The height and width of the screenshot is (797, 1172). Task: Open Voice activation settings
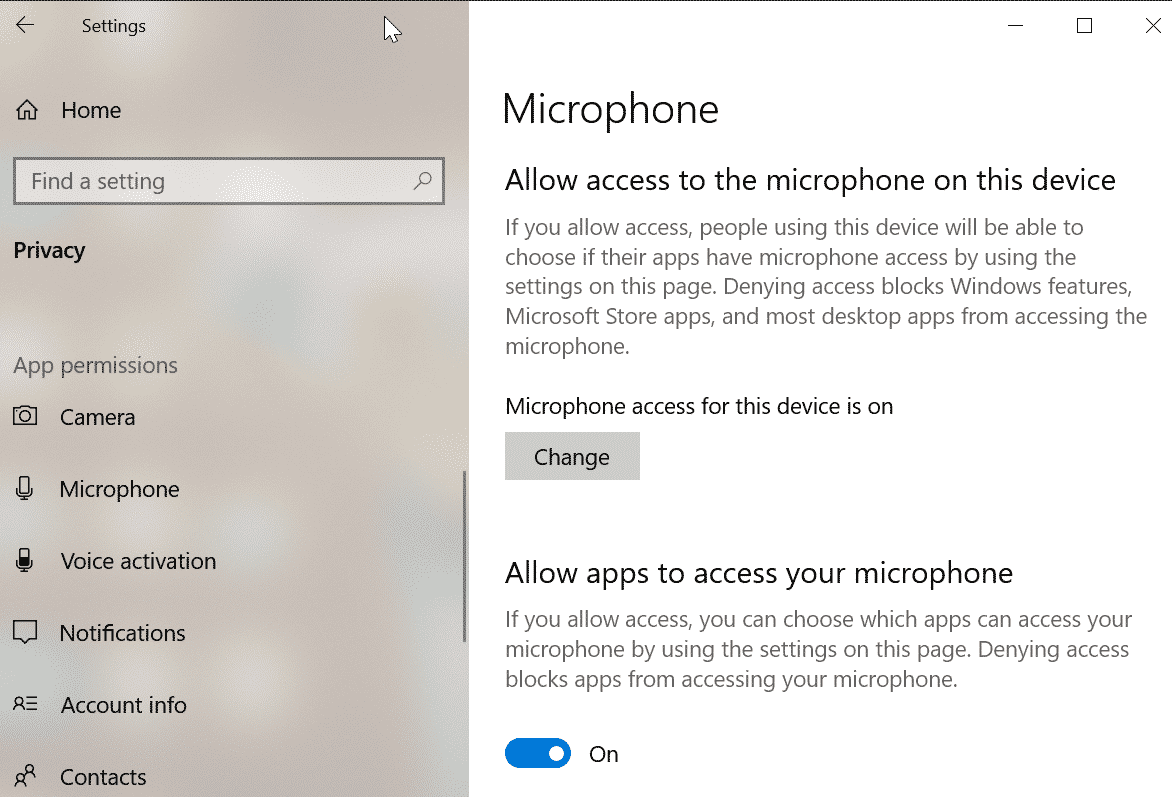pos(138,561)
